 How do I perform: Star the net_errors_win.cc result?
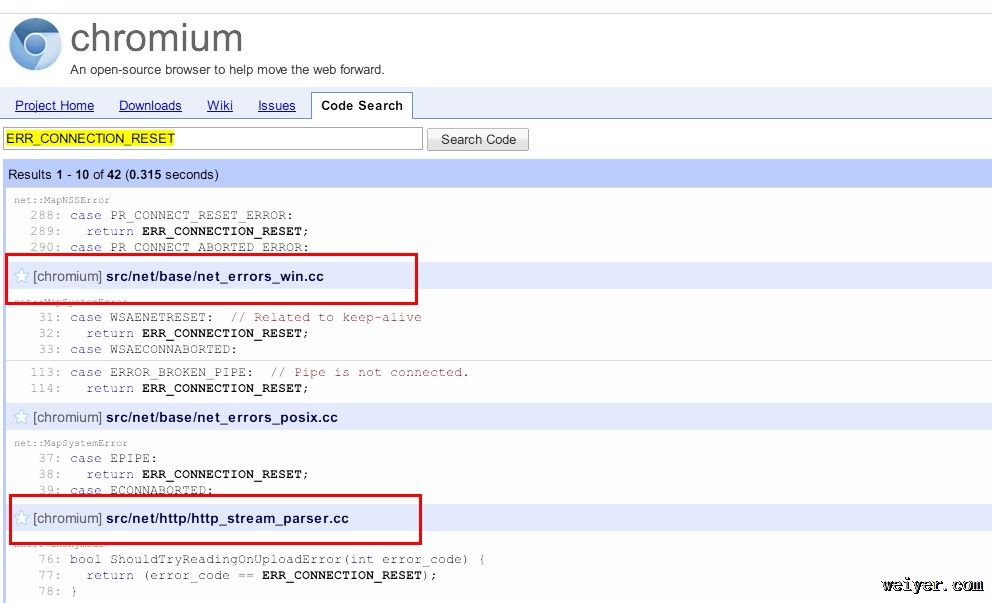[22, 276]
